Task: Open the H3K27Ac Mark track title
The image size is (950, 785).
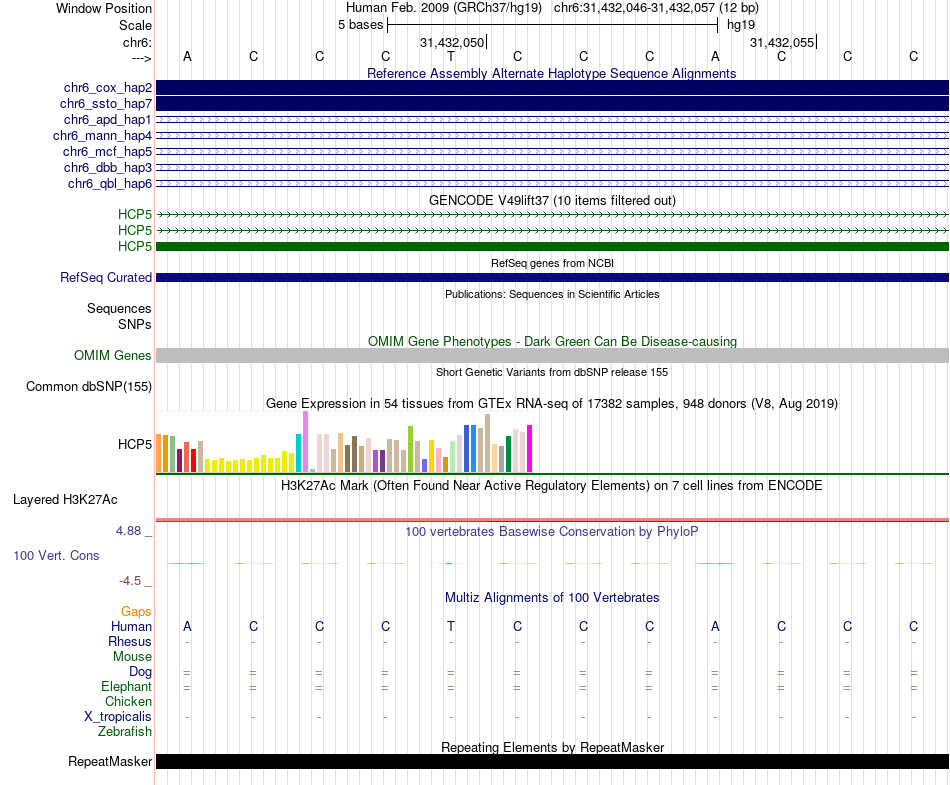Action: (x=552, y=486)
